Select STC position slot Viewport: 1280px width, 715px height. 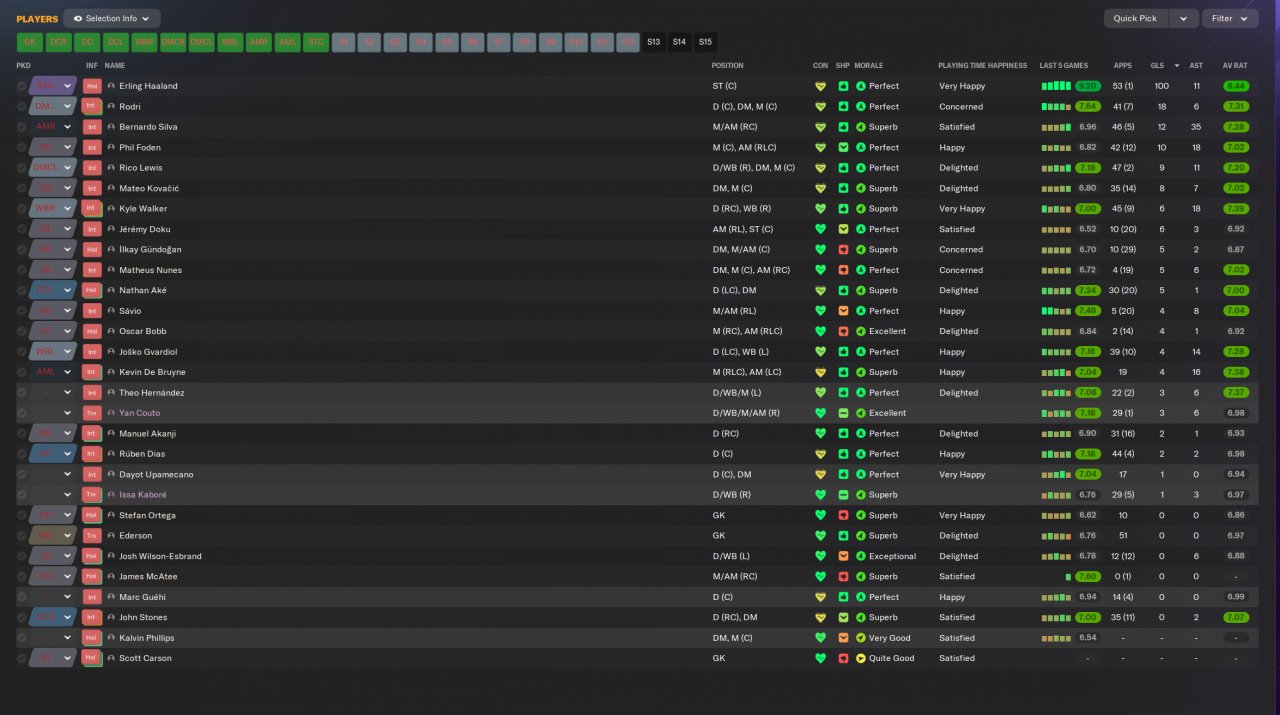[x=316, y=42]
